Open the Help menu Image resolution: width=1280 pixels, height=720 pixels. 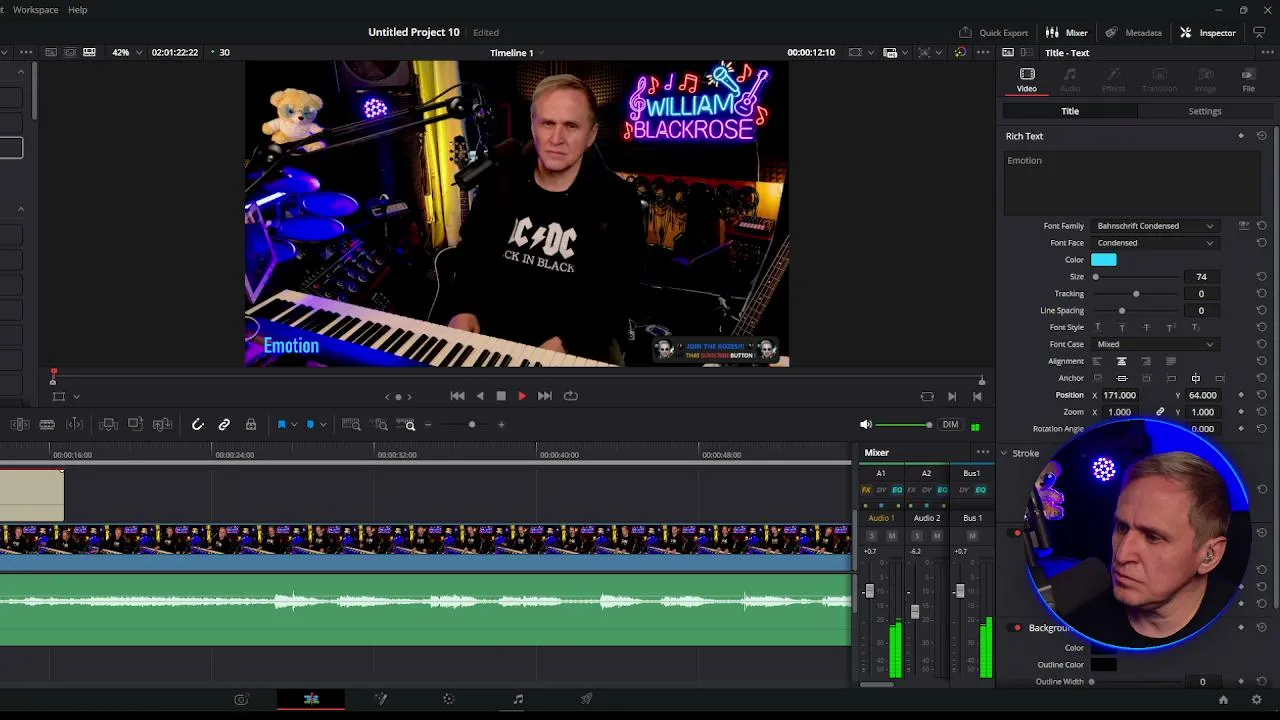pyautogui.click(x=78, y=10)
